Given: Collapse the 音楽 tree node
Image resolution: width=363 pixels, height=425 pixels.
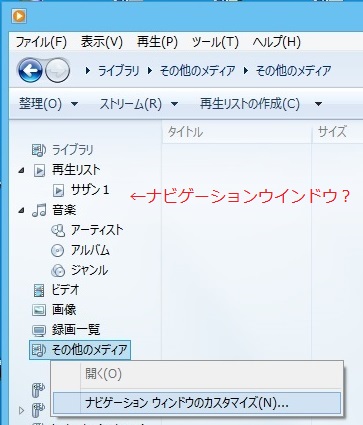Looking at the screenshot, I should coord(21,210).
